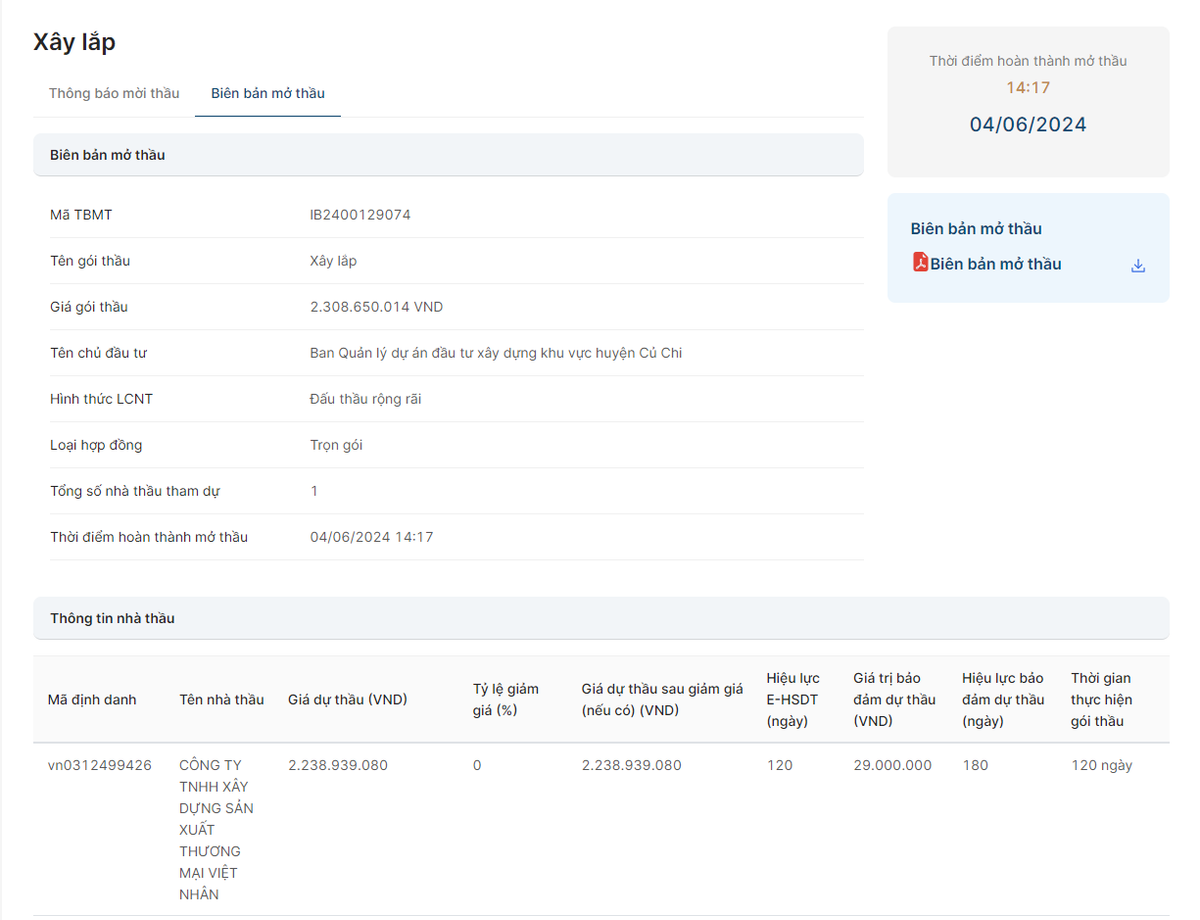Click the 14:17 time in the side card
Viewport: 1200px width, 920px height.
pos(1027,88)
